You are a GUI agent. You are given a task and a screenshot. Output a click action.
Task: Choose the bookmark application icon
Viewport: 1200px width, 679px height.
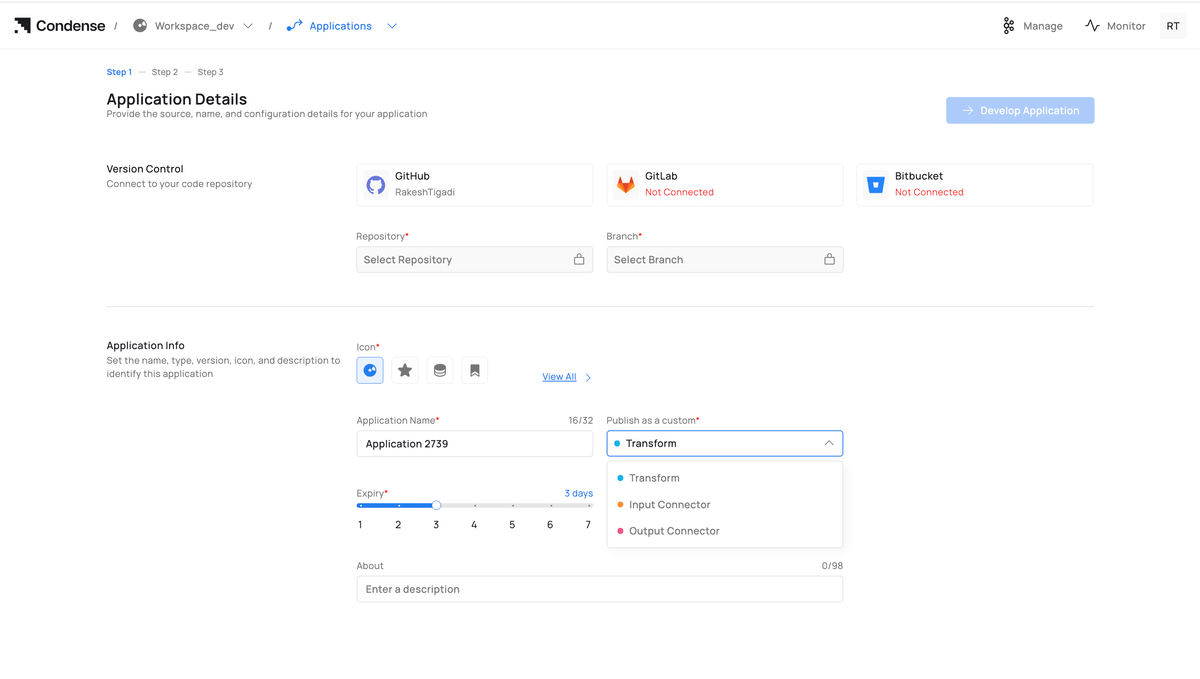tap(475, 371)
